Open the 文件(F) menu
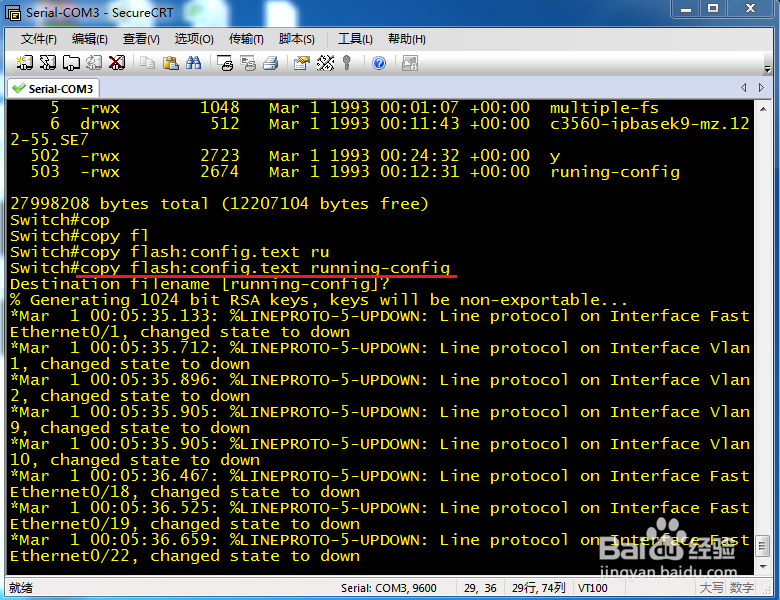This screenshot has height=600, width=780. [38, 39]
